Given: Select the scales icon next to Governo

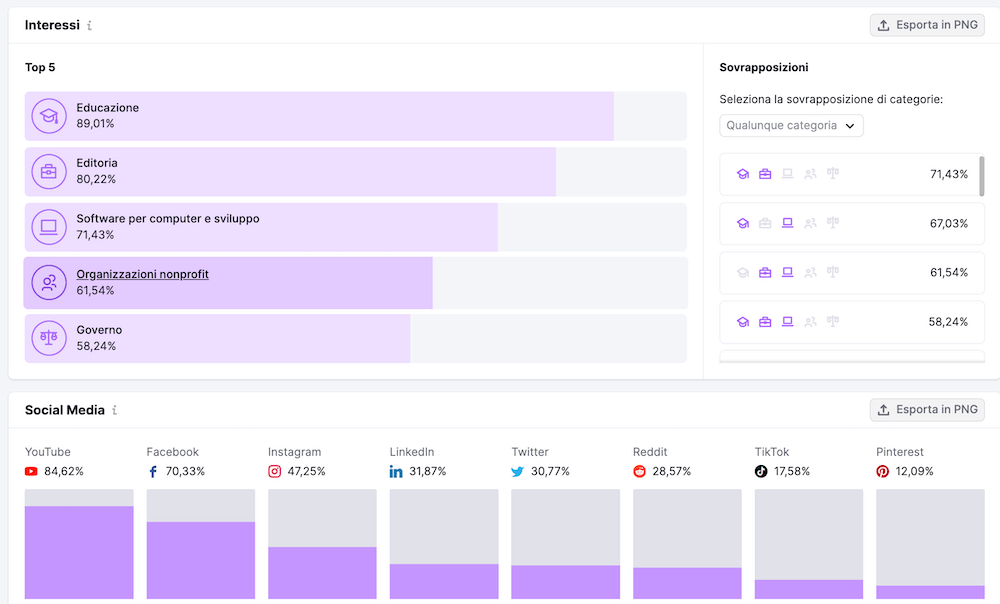Looking at the screenshot, I should pos(49,337).
